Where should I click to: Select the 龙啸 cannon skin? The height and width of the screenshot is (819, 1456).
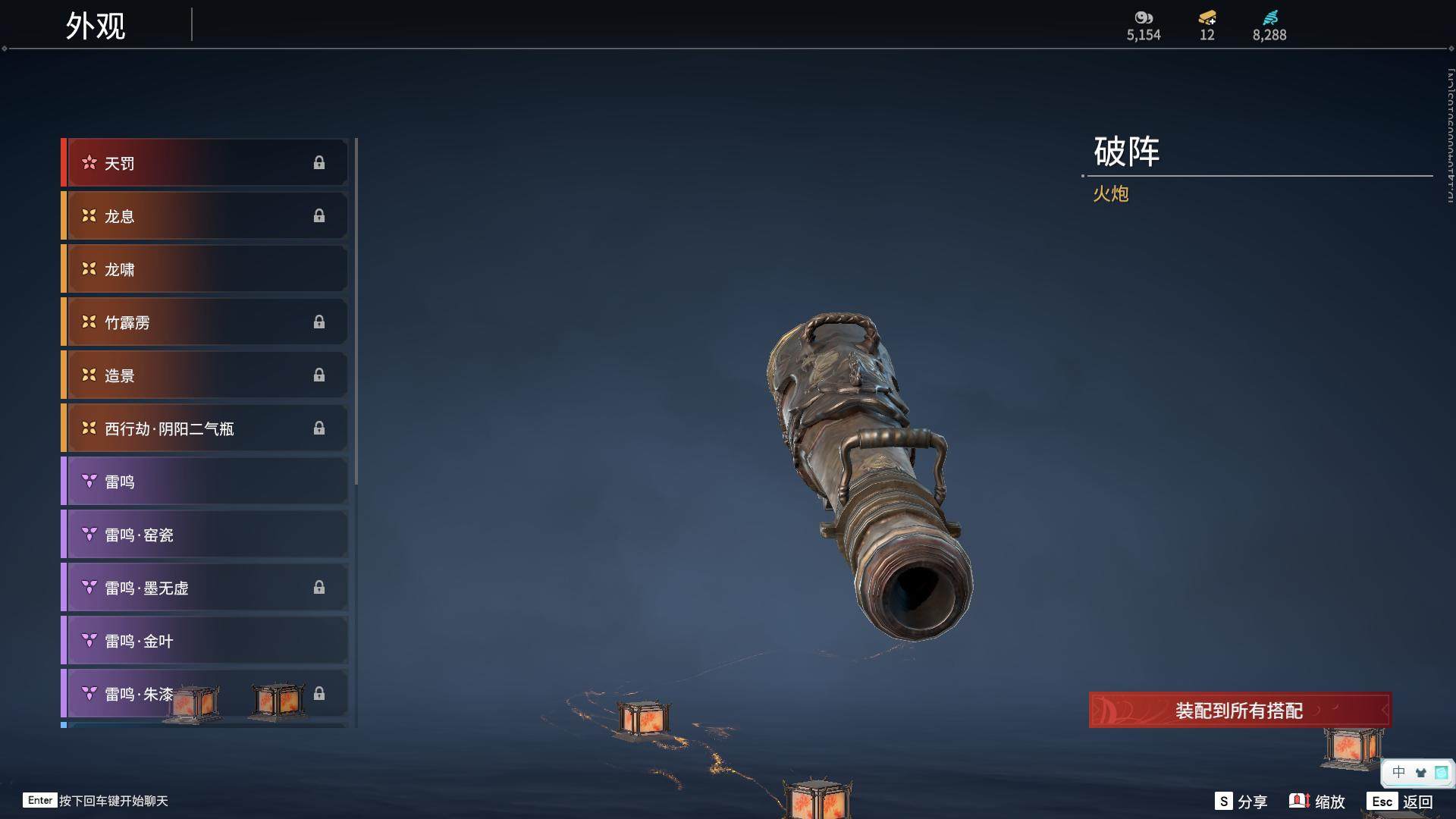pos(205,269)
